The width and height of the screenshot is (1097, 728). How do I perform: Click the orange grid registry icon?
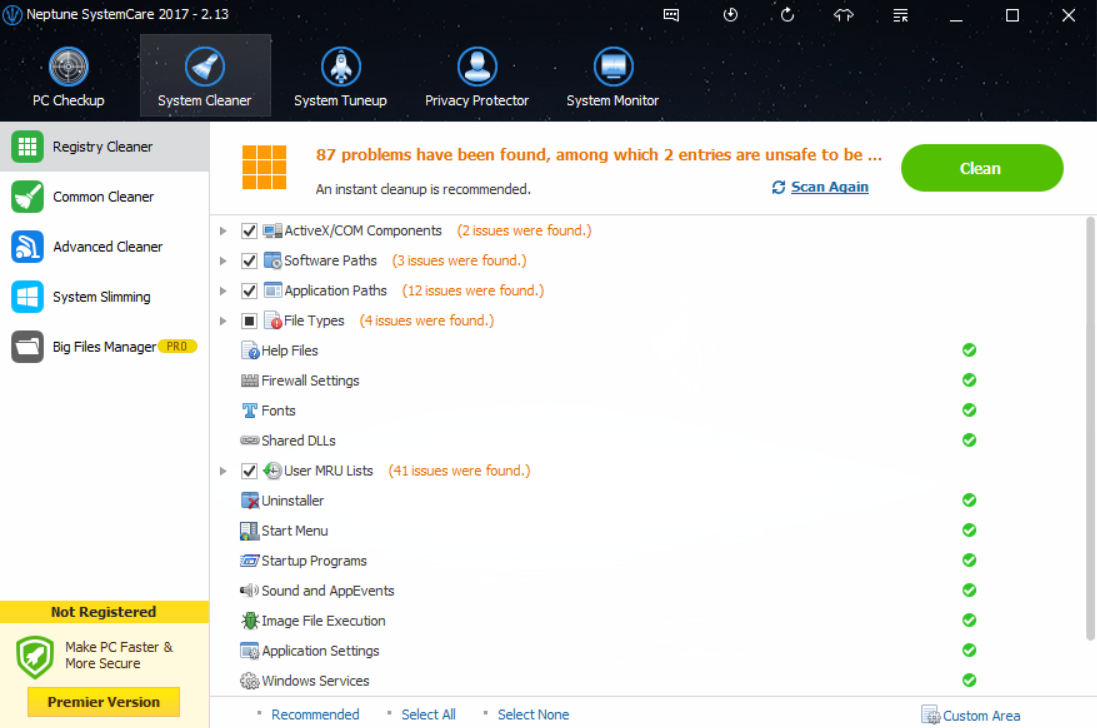264,167
